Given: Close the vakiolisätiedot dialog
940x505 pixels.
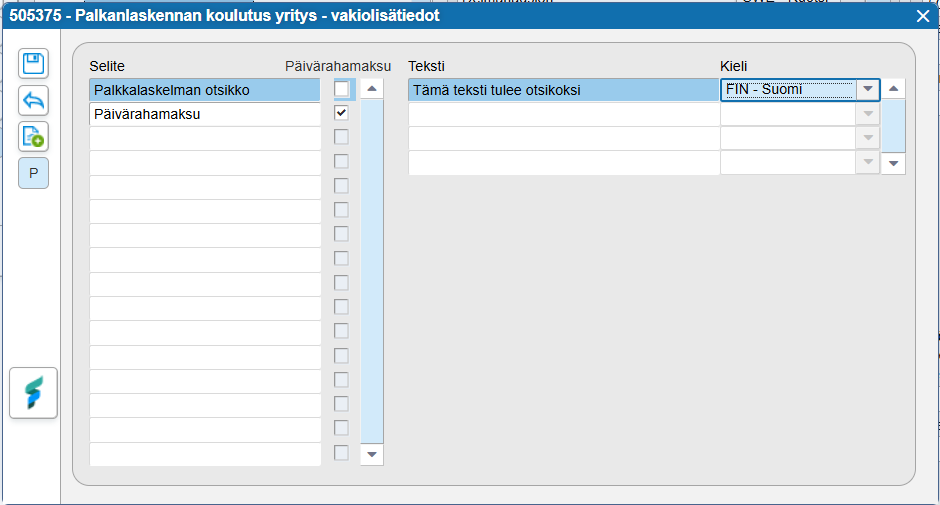Looking at the screenshot, I should pyautogui.click(x=923, y=16).
